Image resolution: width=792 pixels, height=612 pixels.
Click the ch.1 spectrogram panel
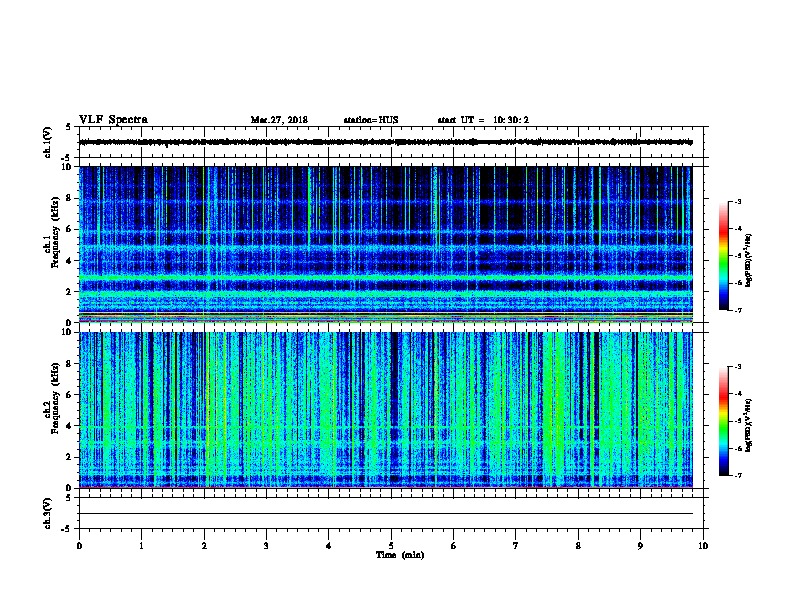point(386,244)
